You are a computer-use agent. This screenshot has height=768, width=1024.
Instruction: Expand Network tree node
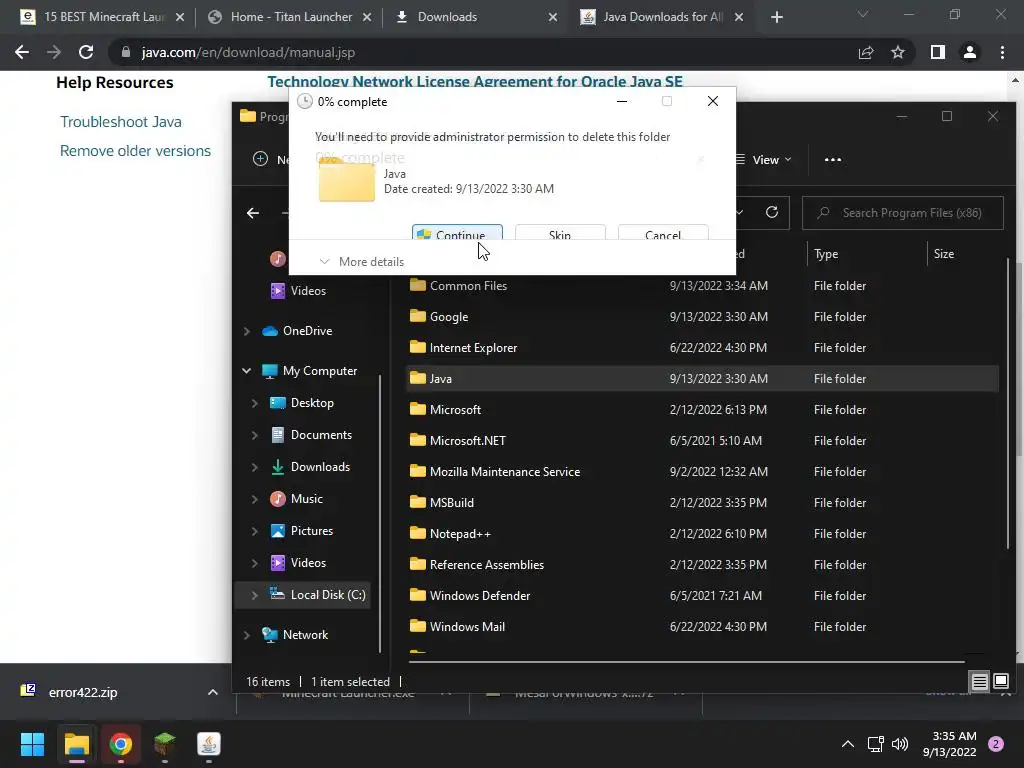click(247, 635)
